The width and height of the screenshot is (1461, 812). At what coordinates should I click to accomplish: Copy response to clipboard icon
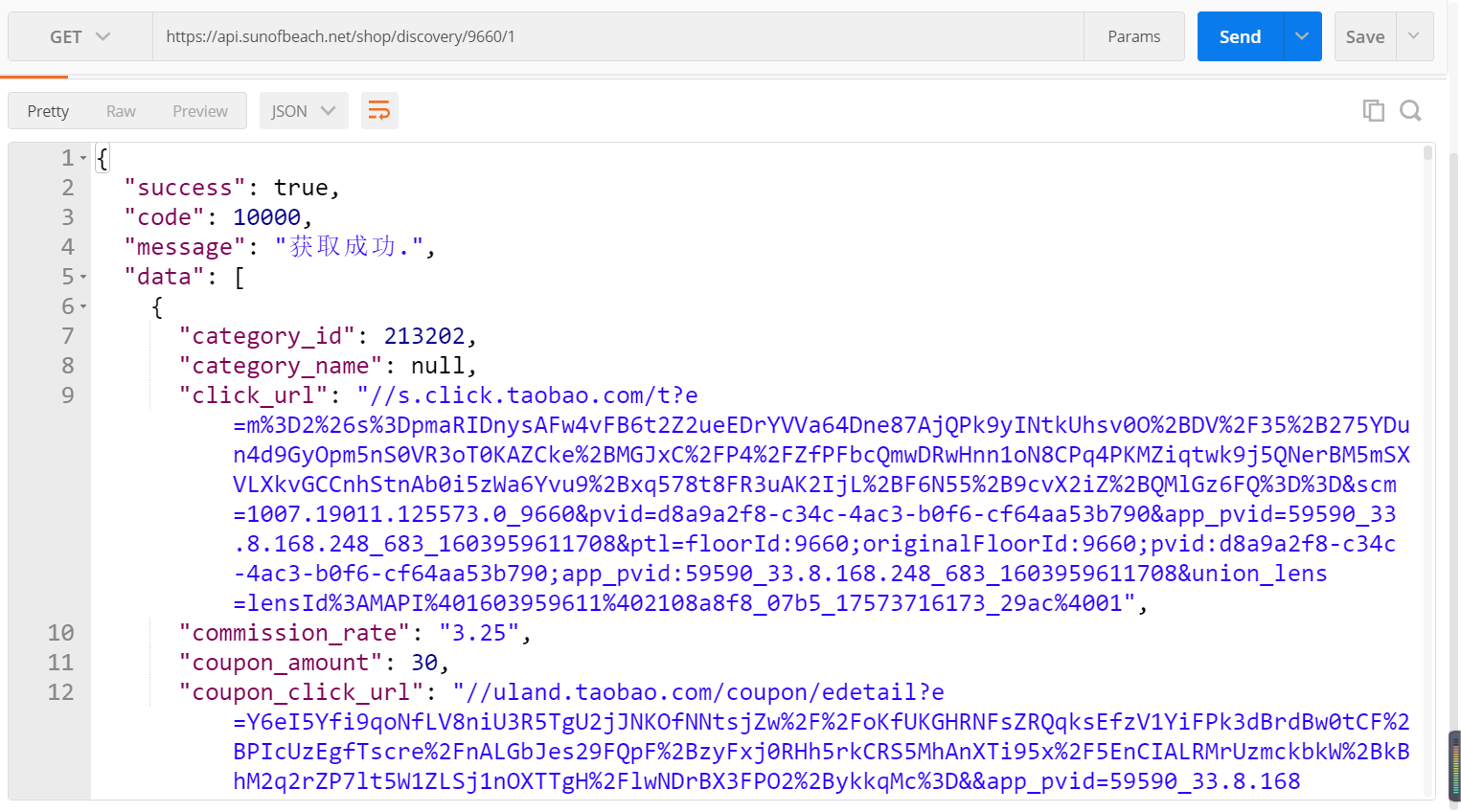(1374, 111)
